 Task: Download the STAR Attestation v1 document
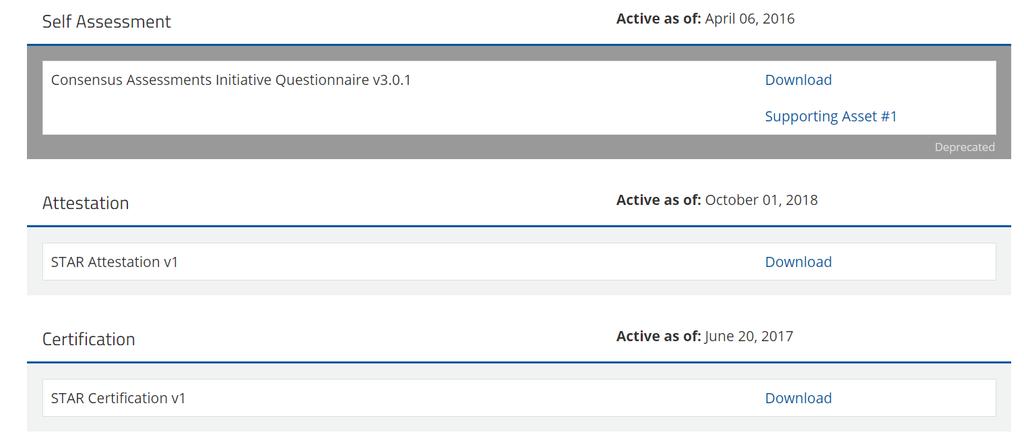coord(798,262)
